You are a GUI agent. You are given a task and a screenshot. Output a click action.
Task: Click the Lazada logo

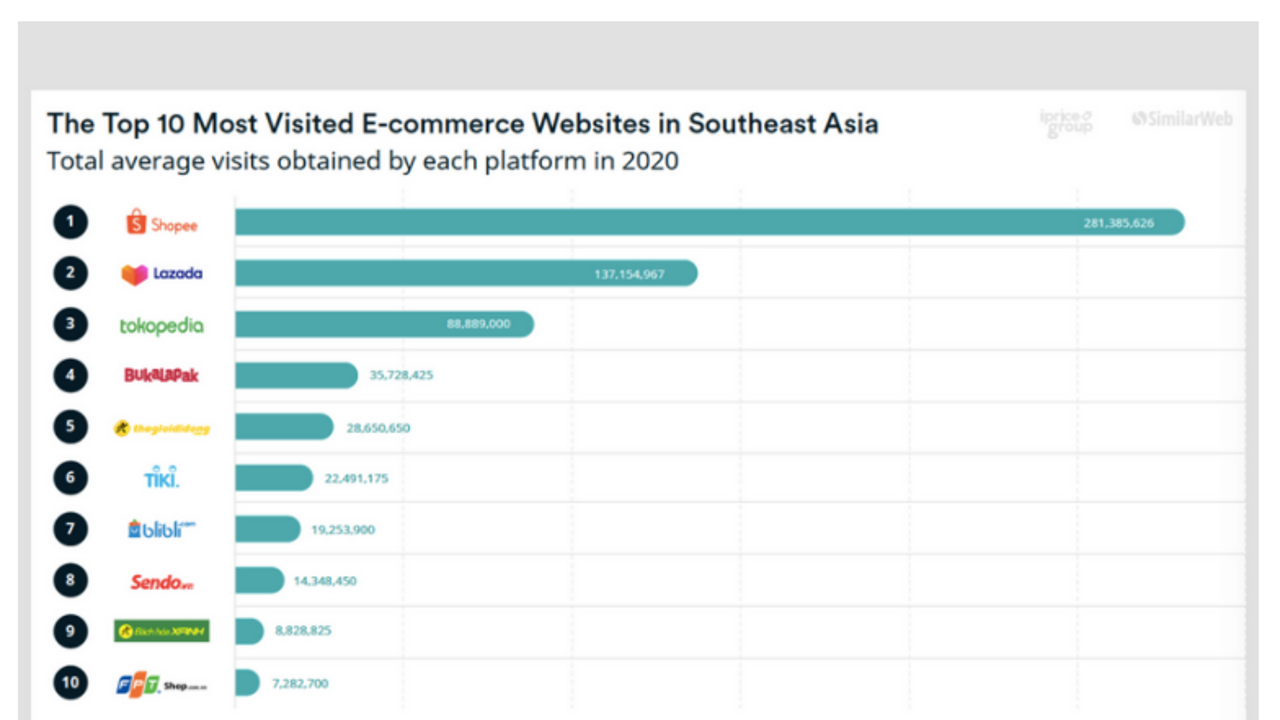pyautogui.click(x=161, y=273)
